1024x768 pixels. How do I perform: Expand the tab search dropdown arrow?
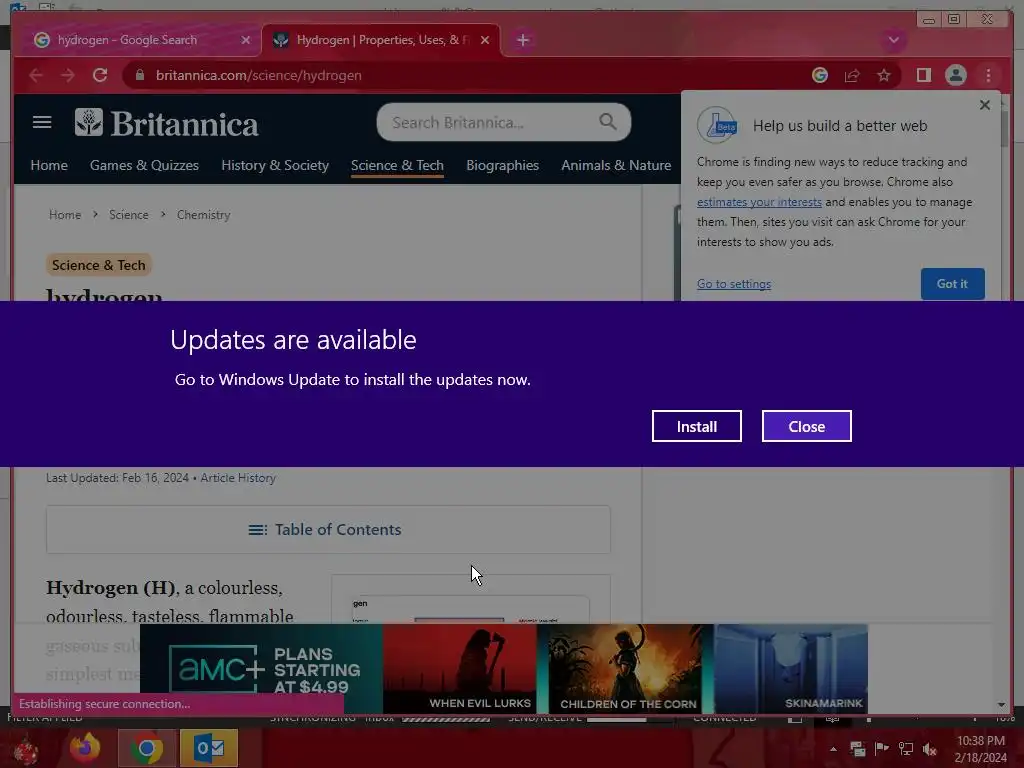[x=893, y=40]
